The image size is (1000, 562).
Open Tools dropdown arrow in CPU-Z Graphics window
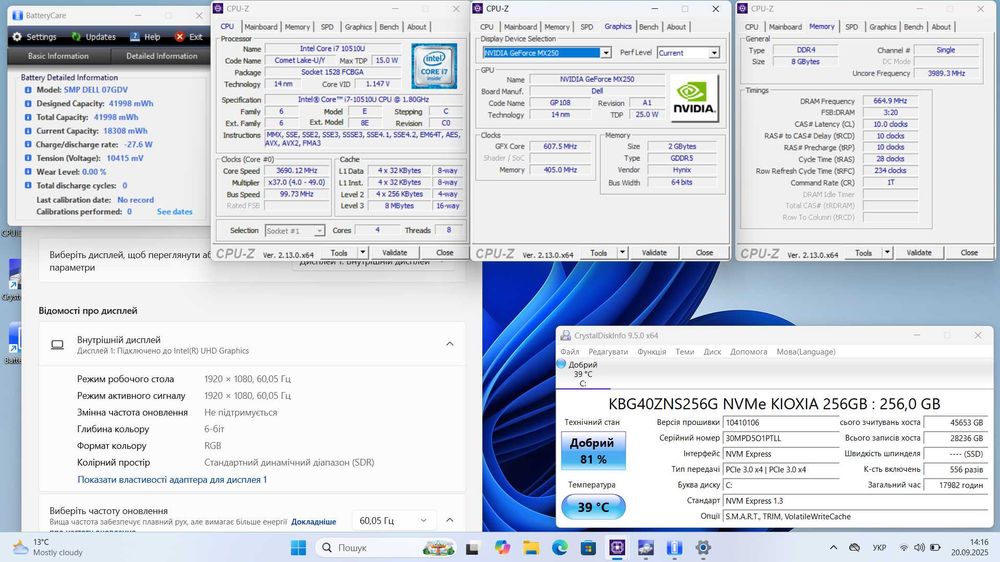(622, 253)
